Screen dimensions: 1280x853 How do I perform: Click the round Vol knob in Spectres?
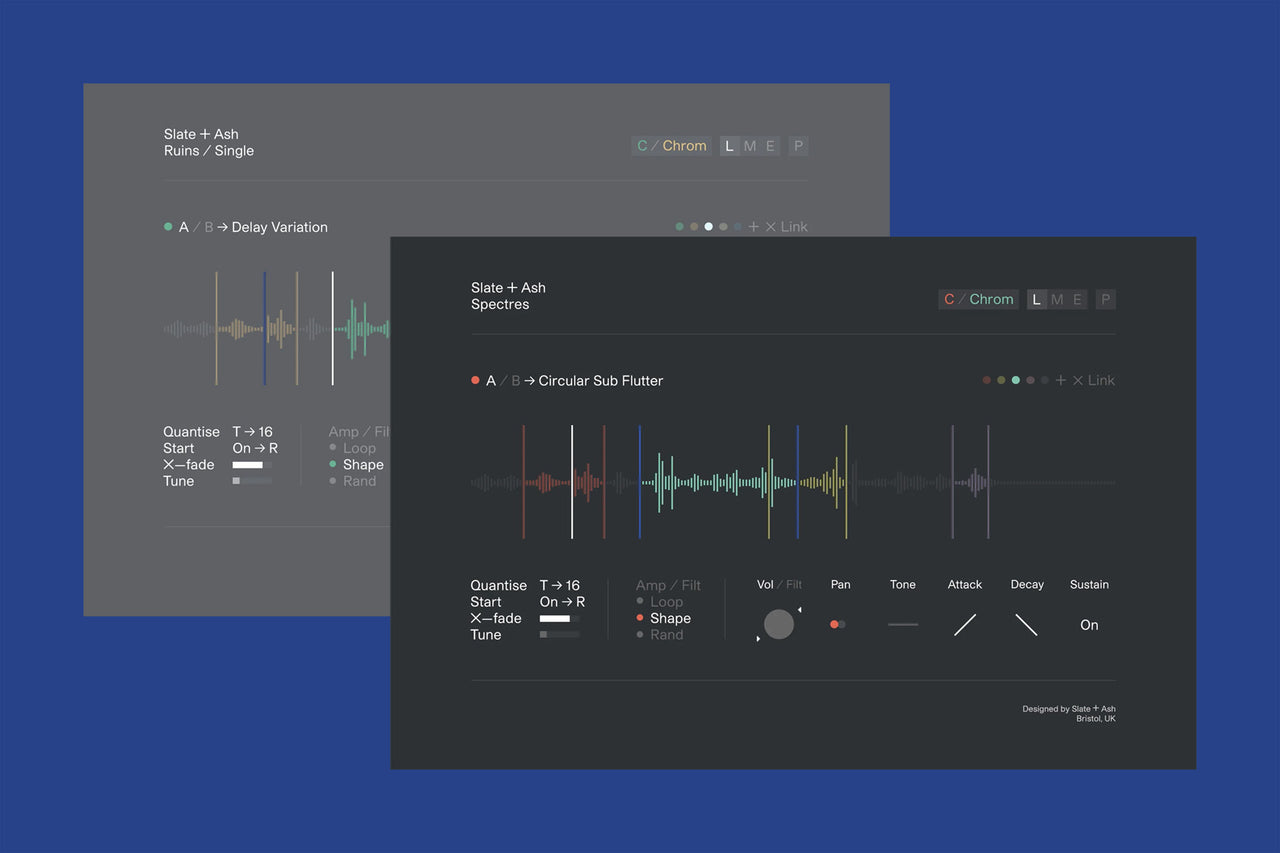click(x=779, y=624)
